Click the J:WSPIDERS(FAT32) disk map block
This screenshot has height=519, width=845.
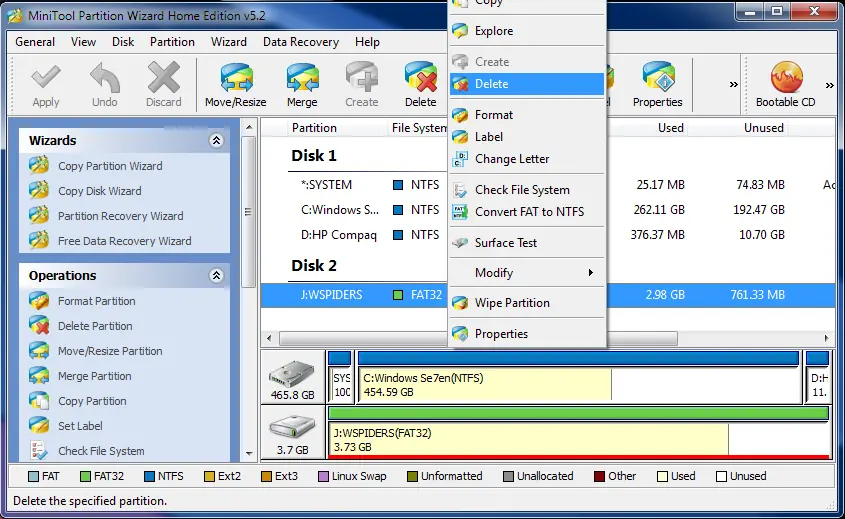[x=578, y=432]
